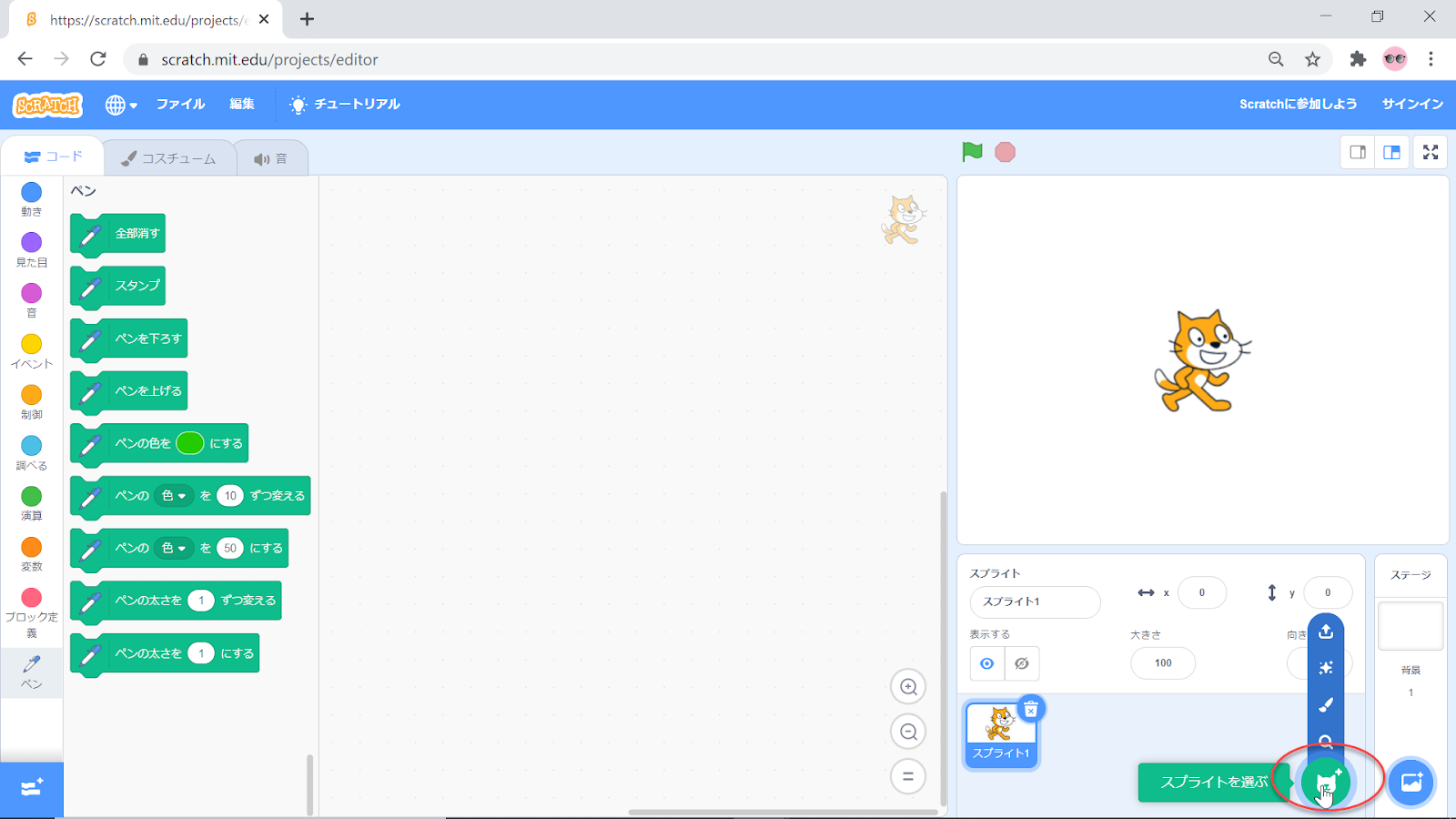Click the 10 value in pen block
Viewport: 1456px width, 819px height.
click(230, 496)
